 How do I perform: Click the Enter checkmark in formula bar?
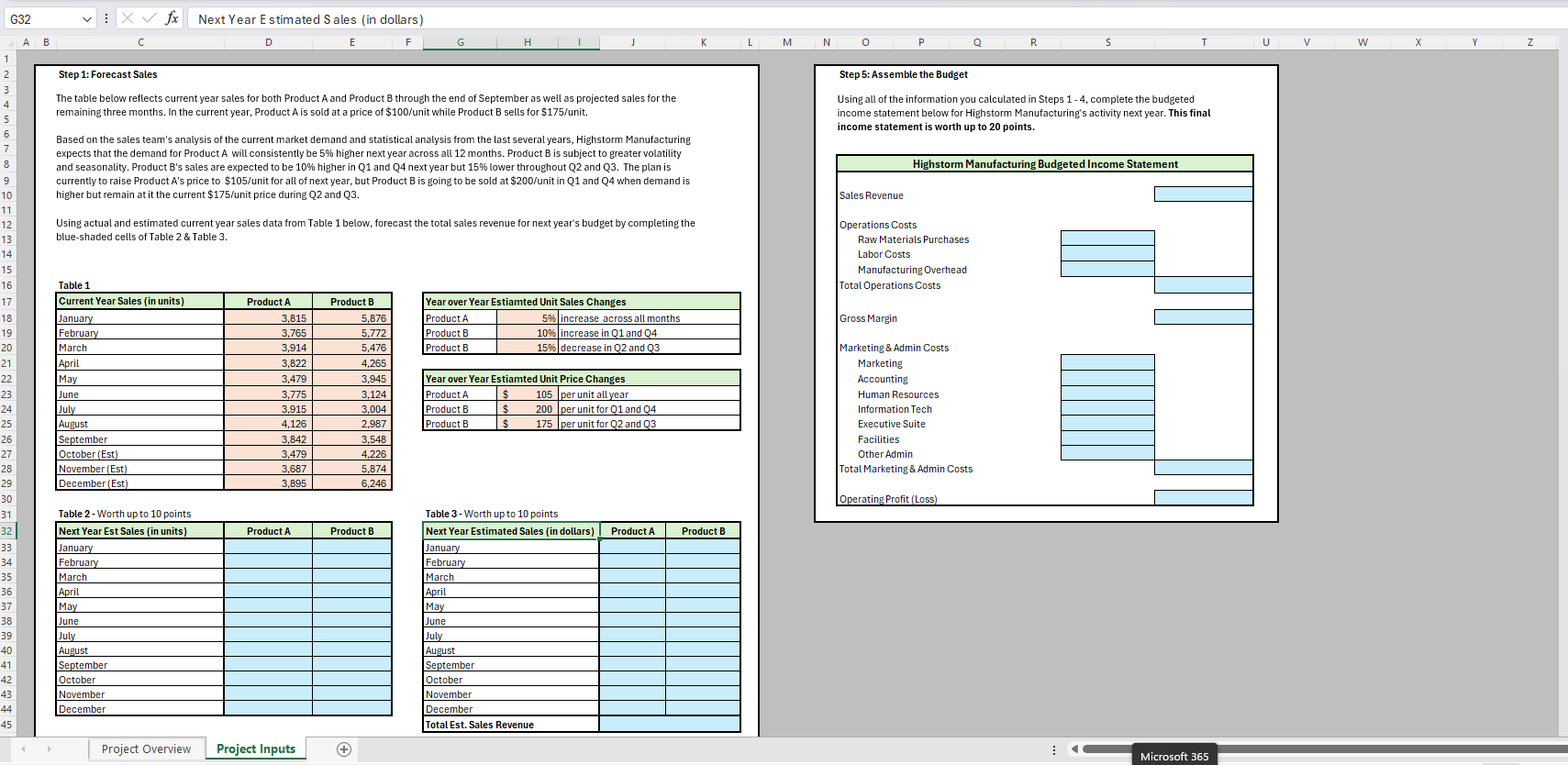[x=149, y=18]
